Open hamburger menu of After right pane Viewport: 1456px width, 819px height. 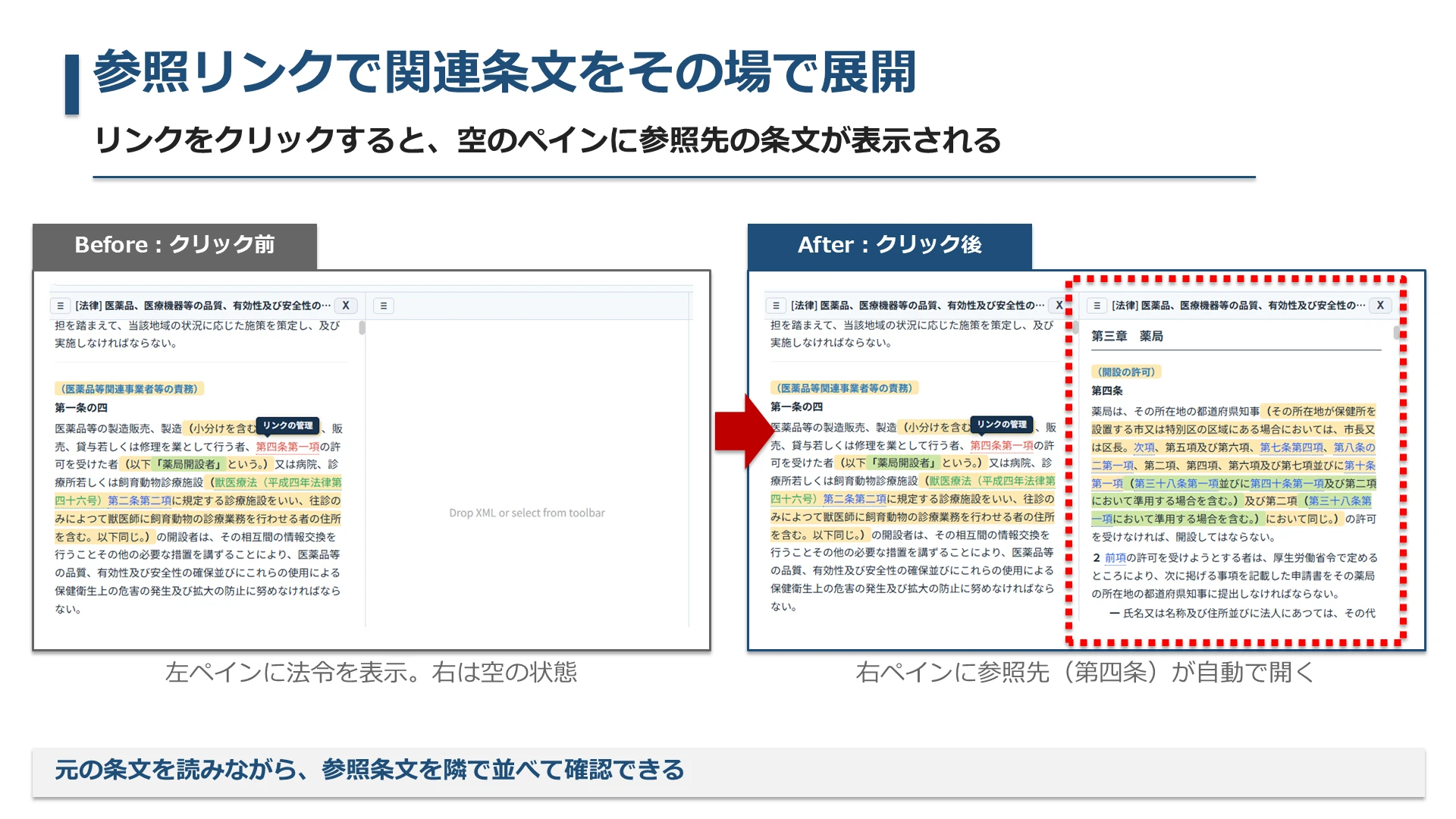(1097, 306)
